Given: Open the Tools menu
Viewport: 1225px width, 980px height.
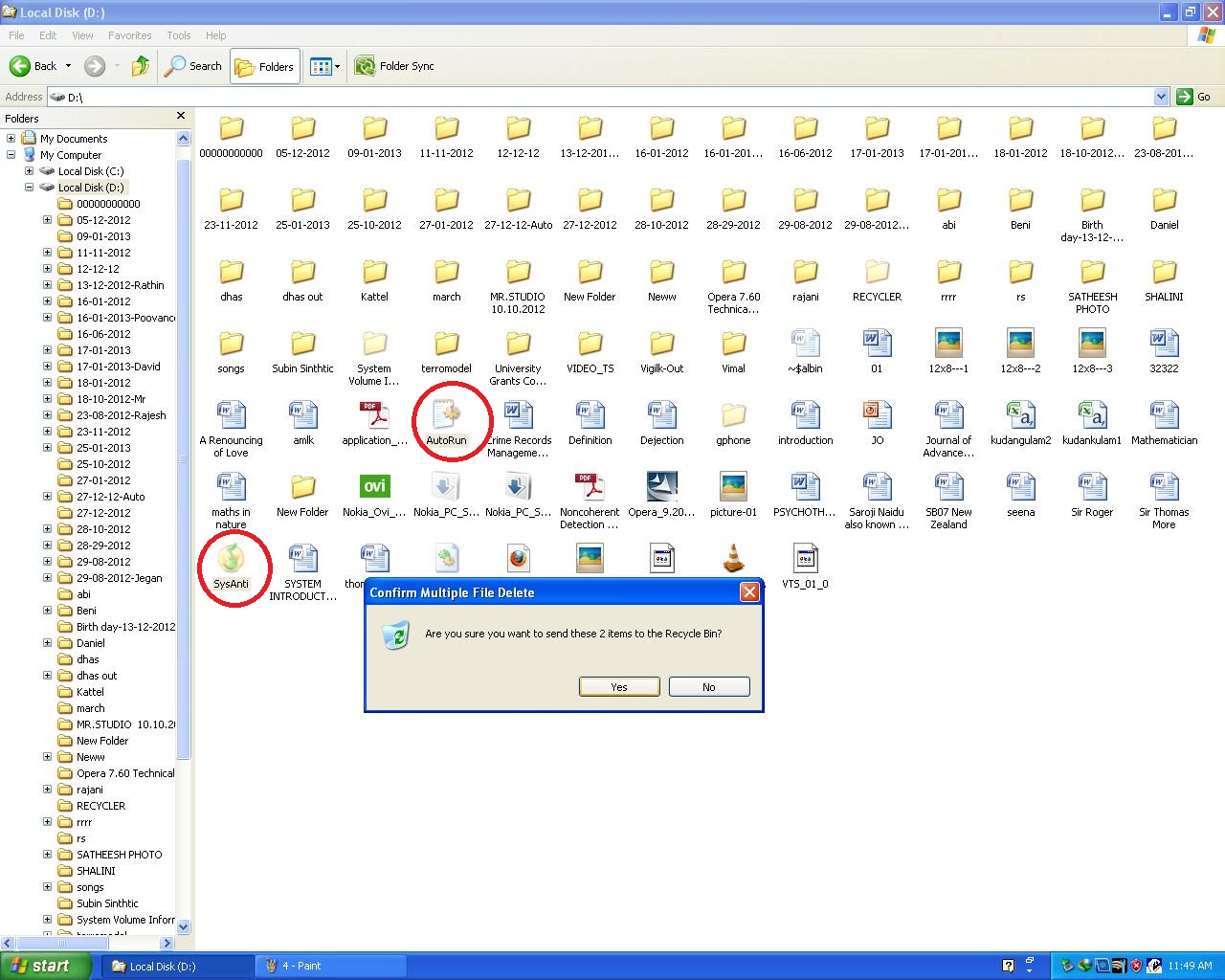Looking at the screenshot, I should click(178, 35).
